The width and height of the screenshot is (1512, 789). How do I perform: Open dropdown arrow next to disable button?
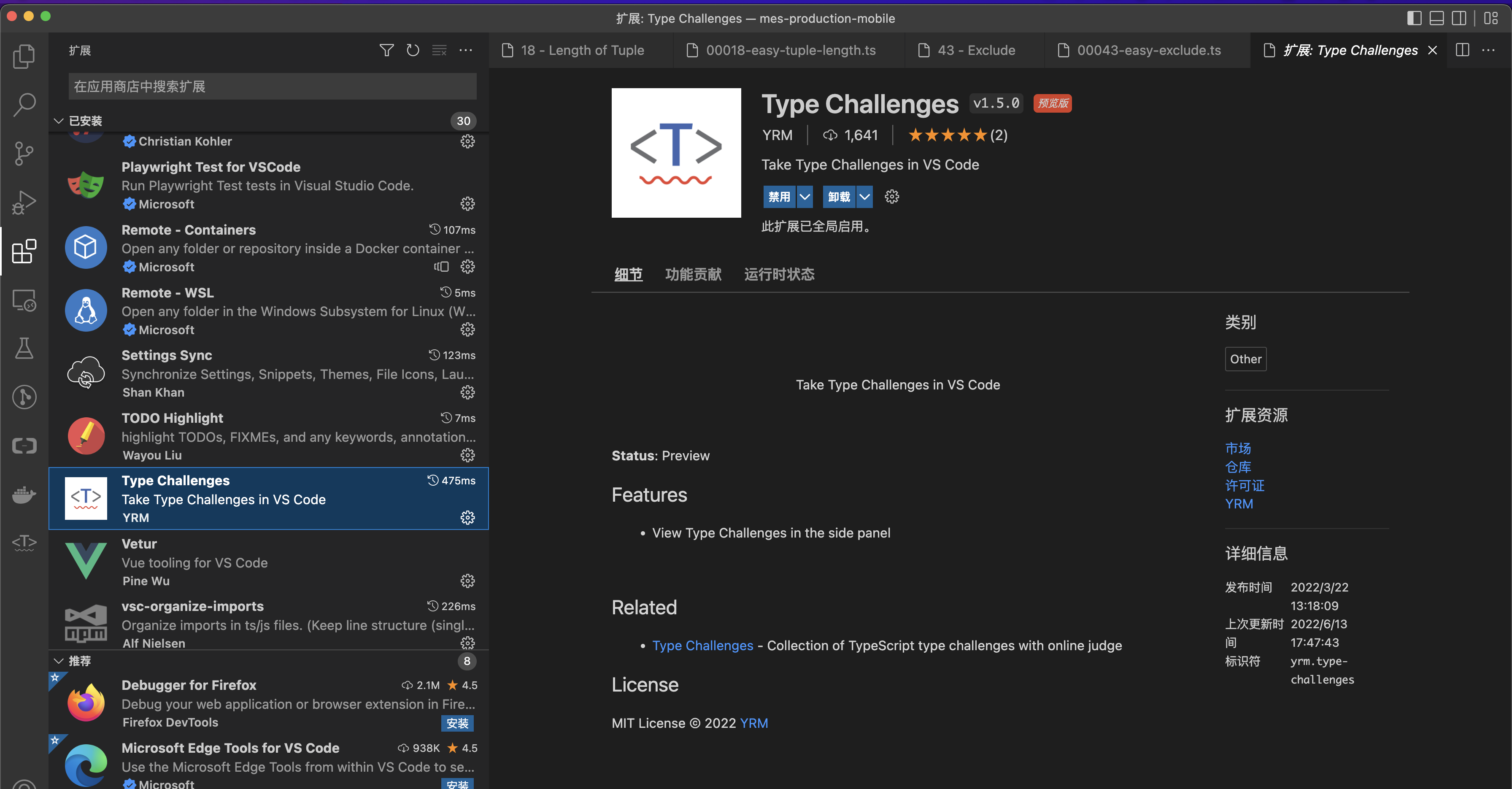coord(805,197)
